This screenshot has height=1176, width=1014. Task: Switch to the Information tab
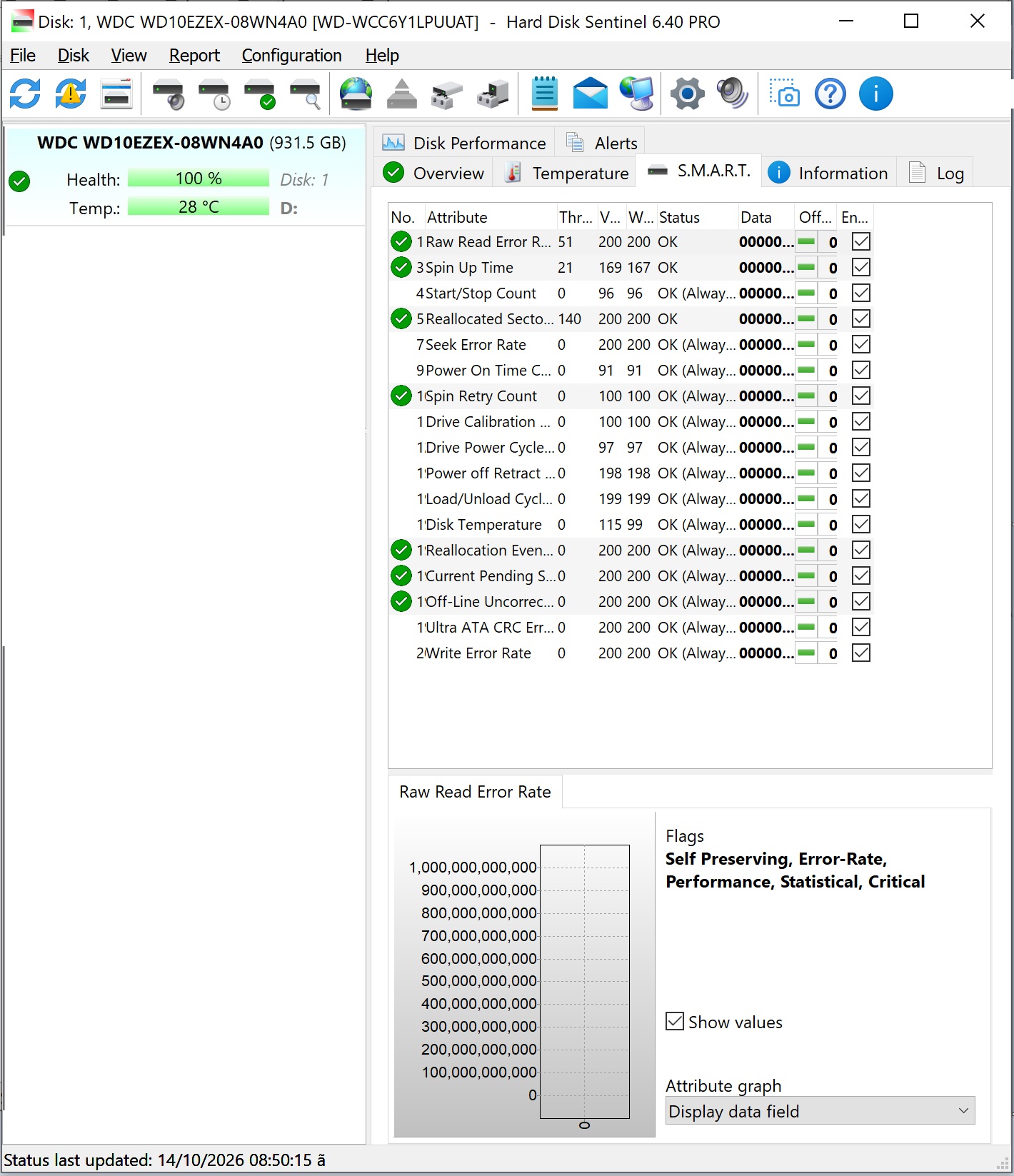click(829, 174)
